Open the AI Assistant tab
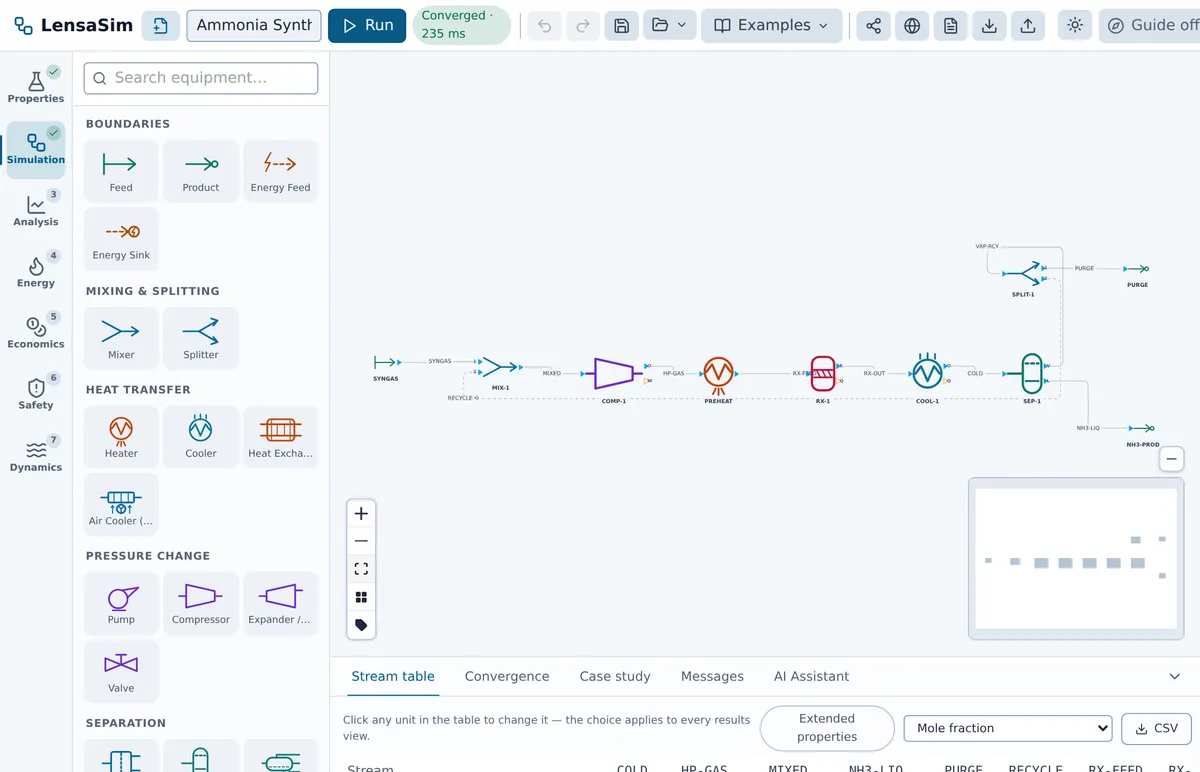Screen dimensions: 1200x772 811,677
